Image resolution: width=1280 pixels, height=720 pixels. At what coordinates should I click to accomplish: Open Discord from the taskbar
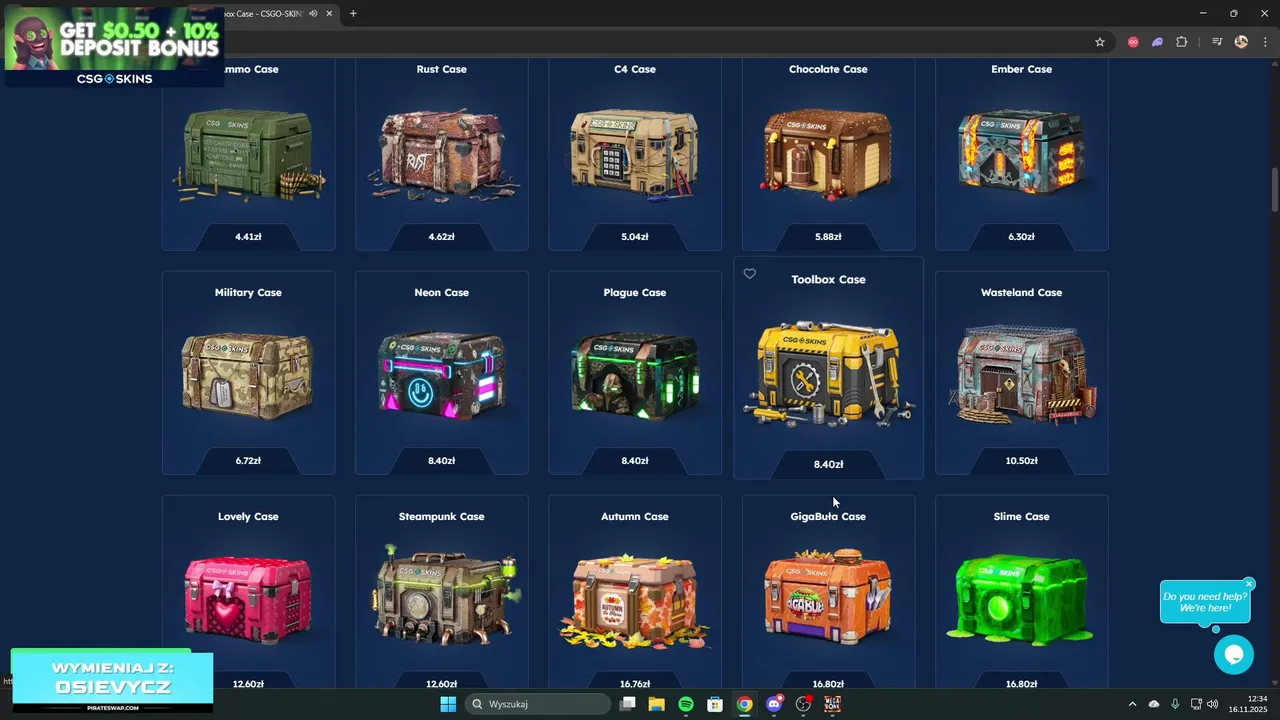coord(774,704)
